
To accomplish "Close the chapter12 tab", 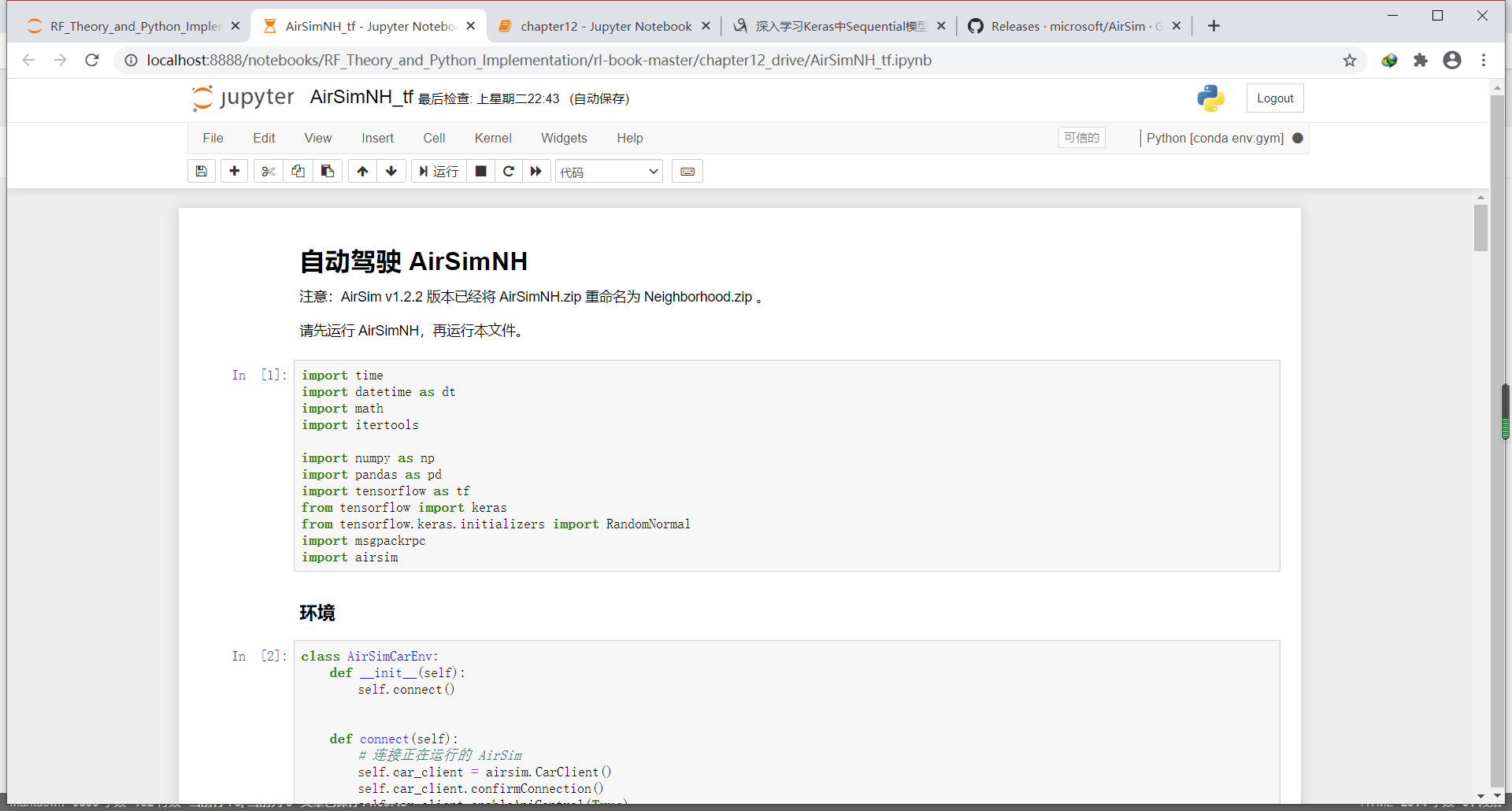I will (706, 26).
